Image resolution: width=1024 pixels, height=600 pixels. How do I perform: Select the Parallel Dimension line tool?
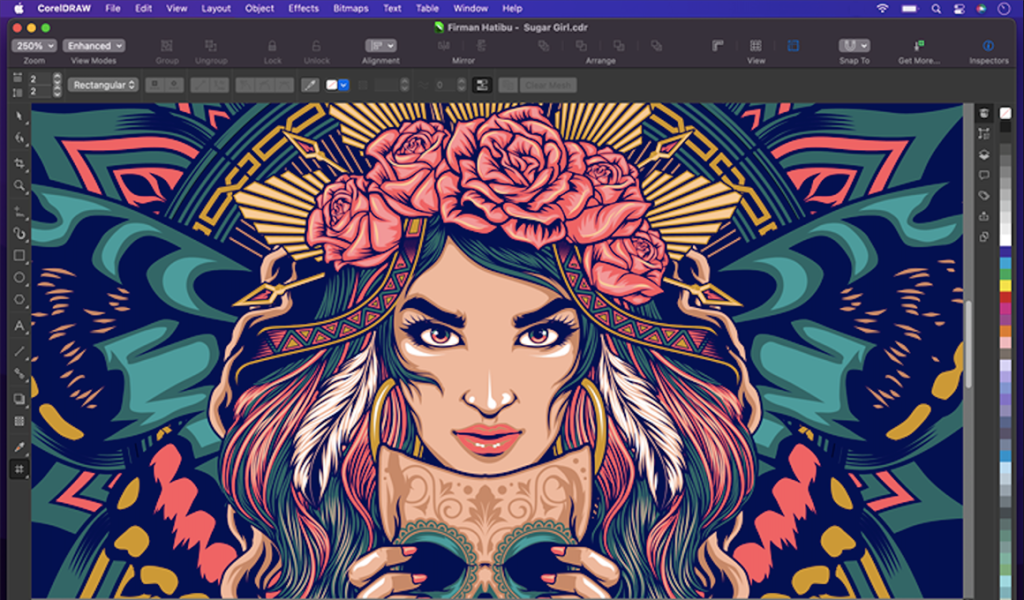pyautogui.click(x=19, y=351)
